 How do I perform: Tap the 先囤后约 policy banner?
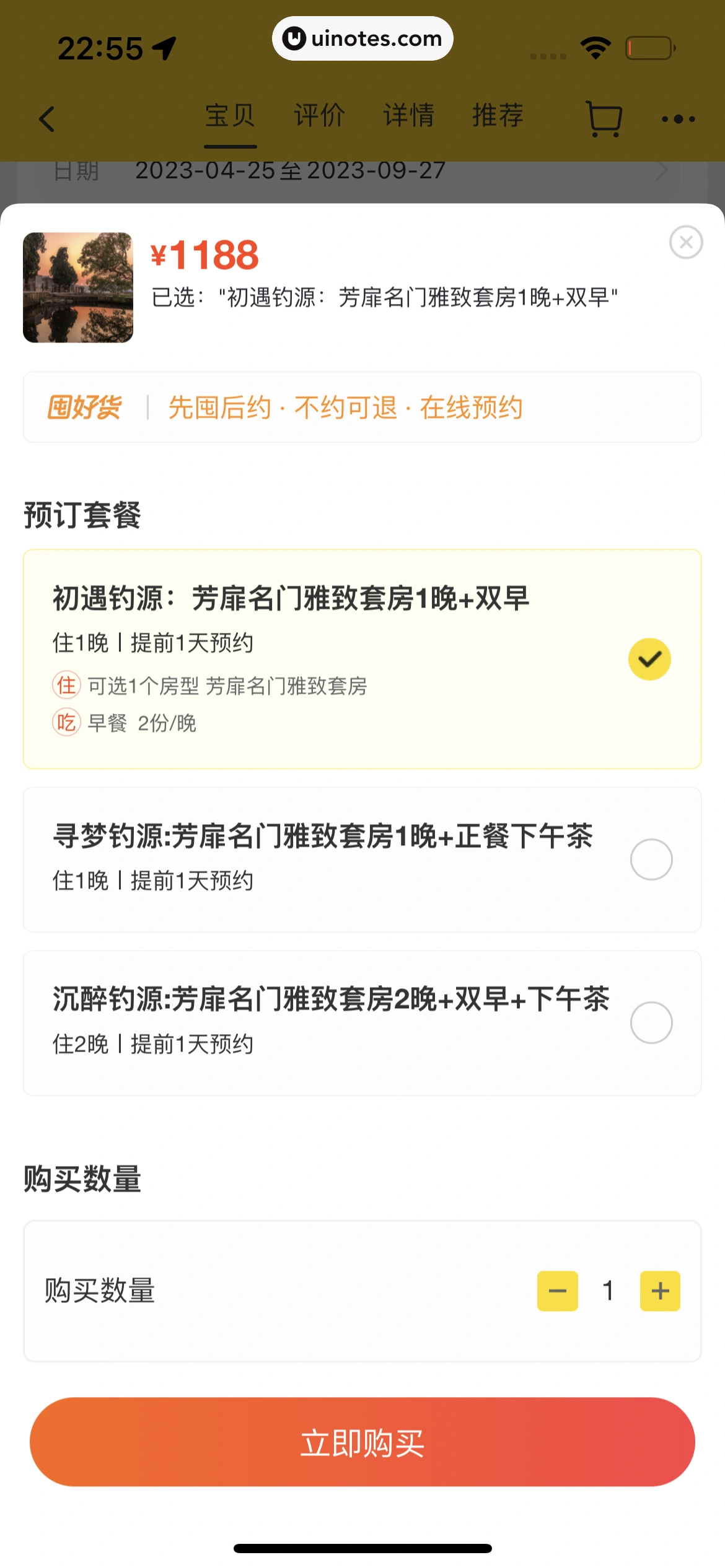pyautogui.click(x=345, y=407)
